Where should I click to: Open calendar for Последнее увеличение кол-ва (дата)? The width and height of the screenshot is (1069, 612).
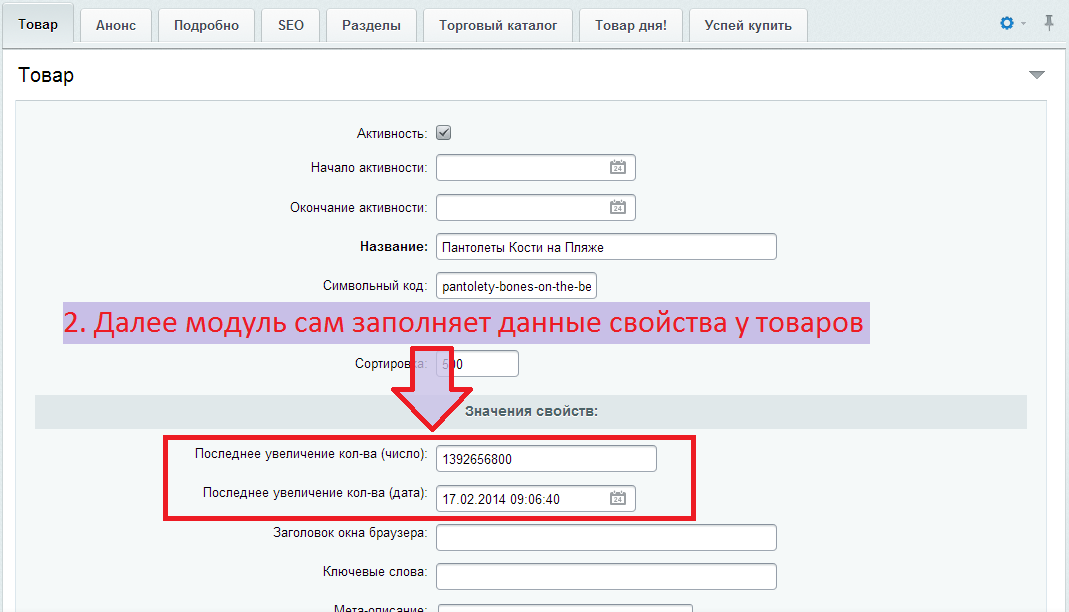tap(617, 498)
